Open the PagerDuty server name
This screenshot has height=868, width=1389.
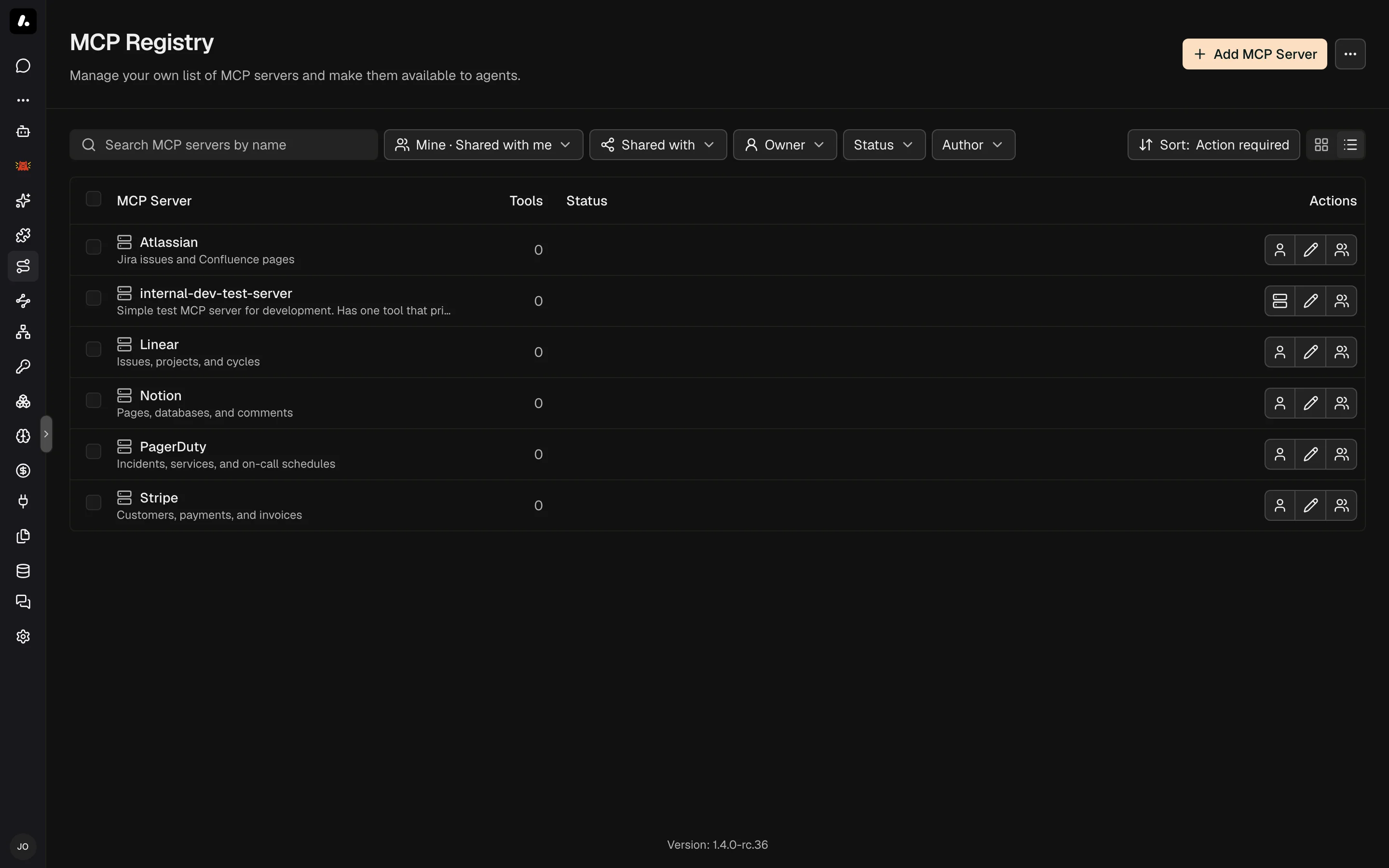[x=173, y=447]
